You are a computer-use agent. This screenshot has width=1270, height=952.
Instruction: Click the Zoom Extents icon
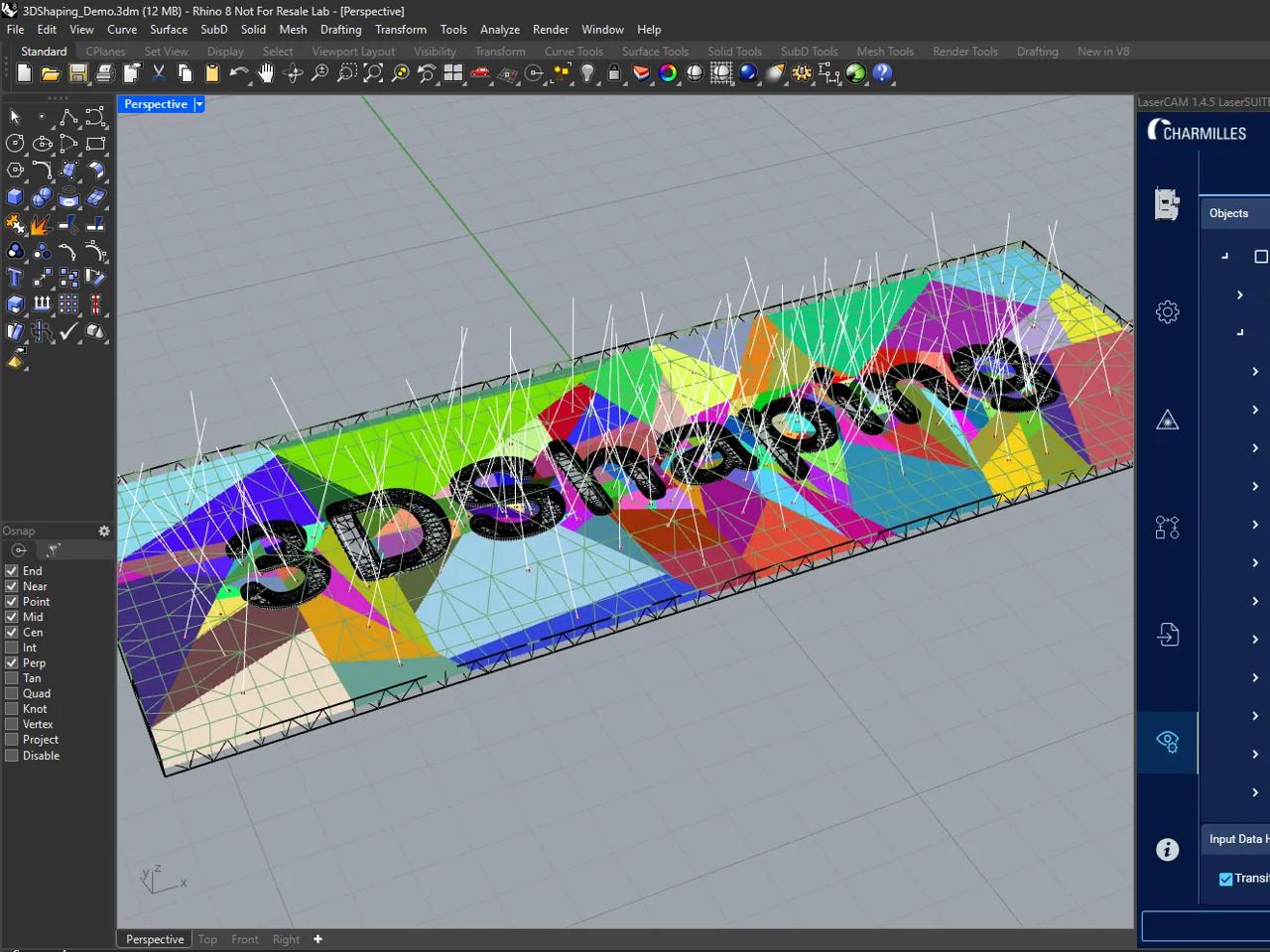click(373, 73)
